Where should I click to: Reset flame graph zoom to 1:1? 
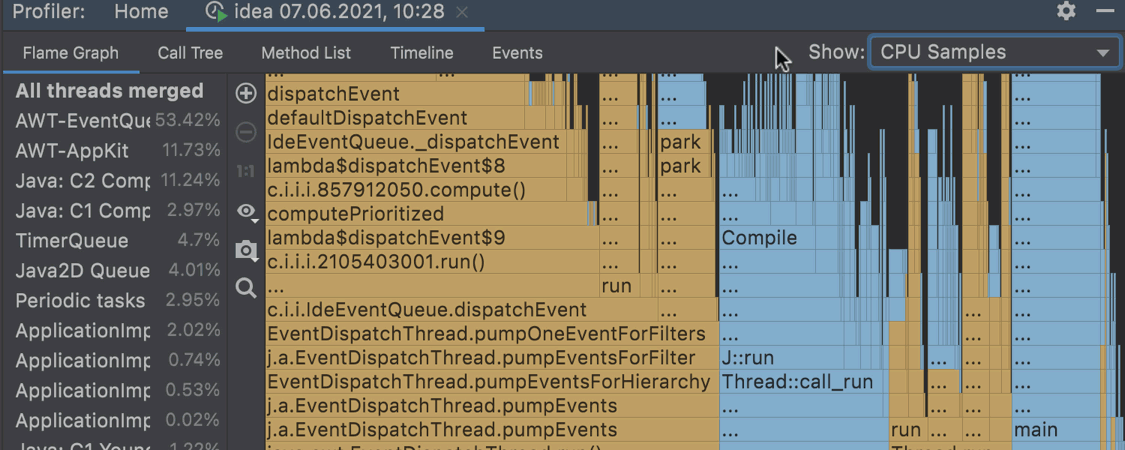246,171
